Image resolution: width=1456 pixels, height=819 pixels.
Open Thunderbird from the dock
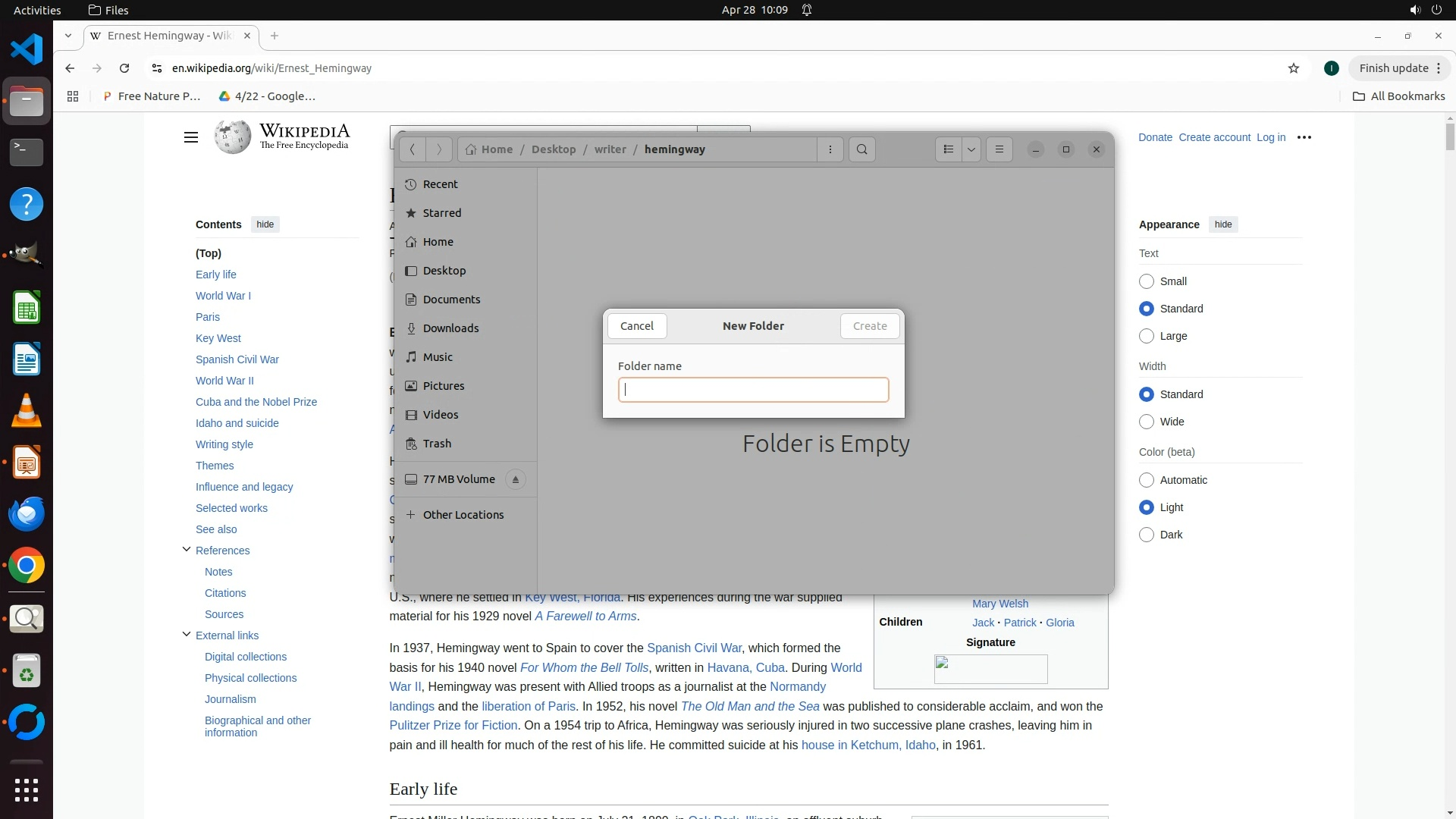(x=27, y=514)
